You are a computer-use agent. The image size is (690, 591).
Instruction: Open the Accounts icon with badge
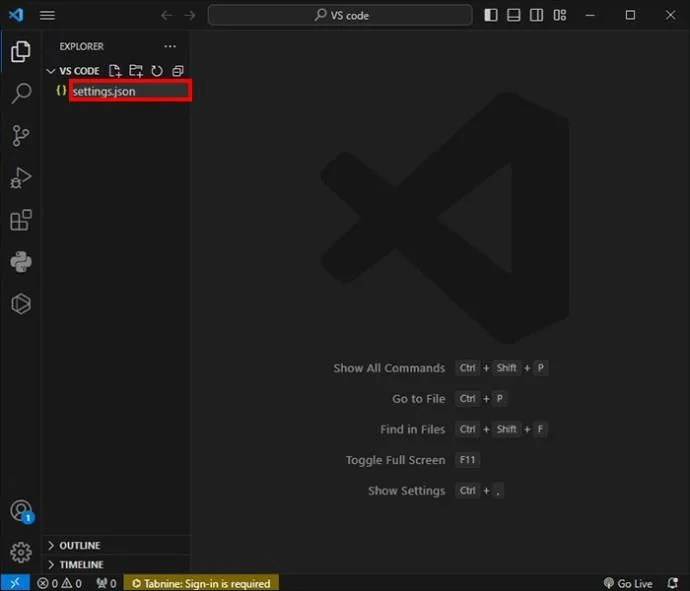[22, 512]
